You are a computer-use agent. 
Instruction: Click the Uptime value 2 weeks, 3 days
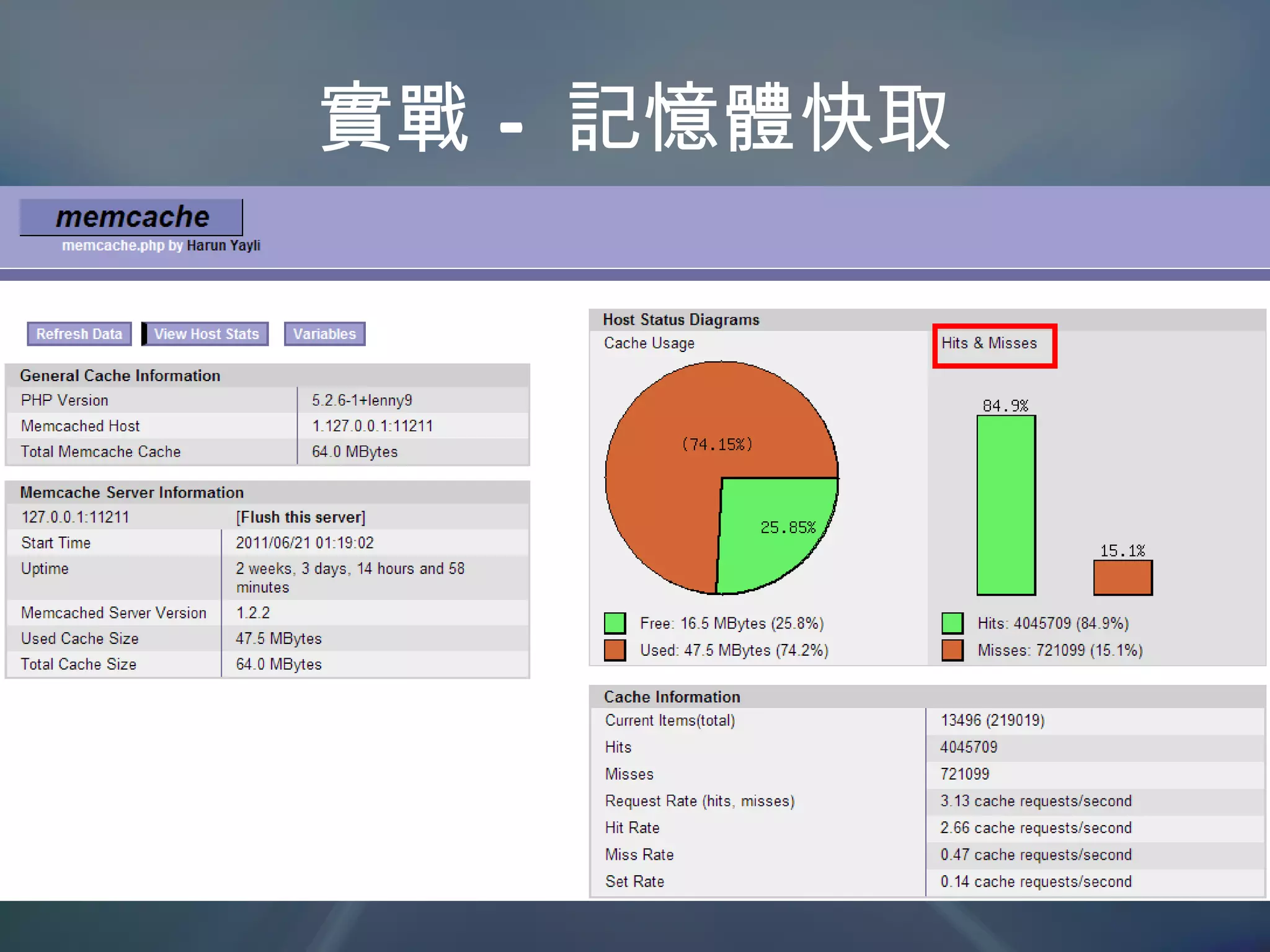[x=350, y=578]
